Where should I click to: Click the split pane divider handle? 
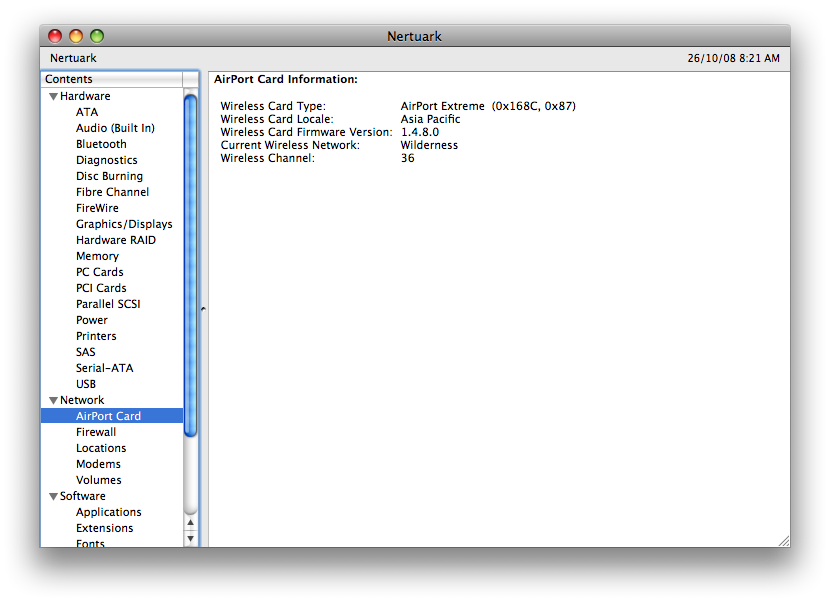point(203,309)
